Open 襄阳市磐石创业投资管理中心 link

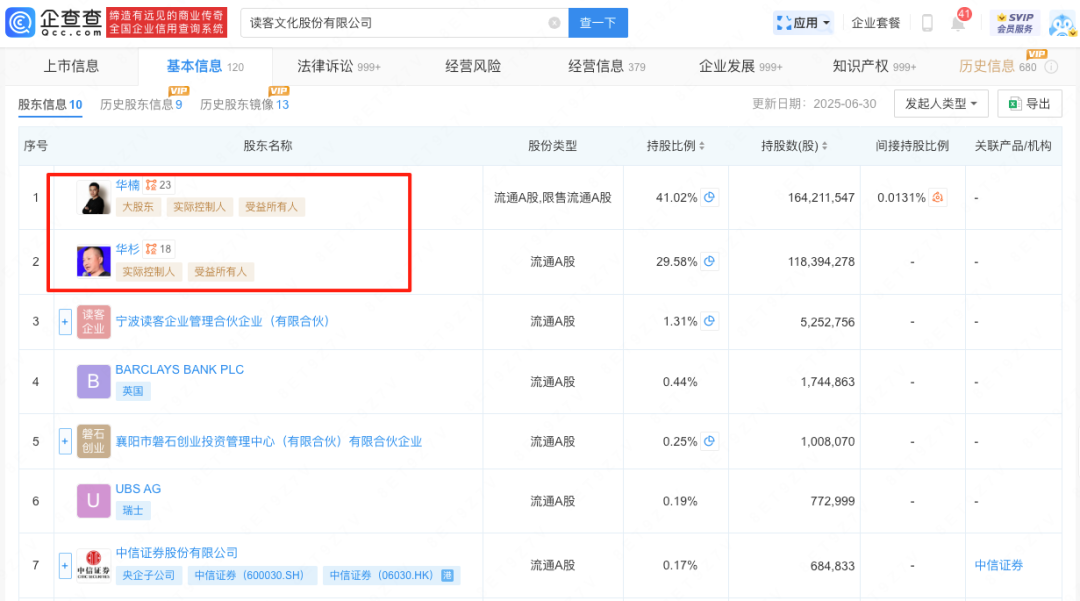coord(269,441)
